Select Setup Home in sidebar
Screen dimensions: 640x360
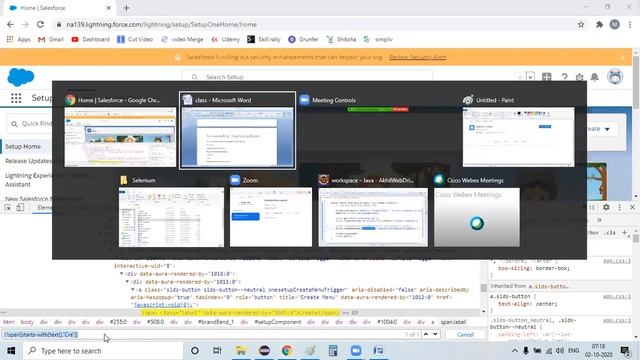(23, 147)
